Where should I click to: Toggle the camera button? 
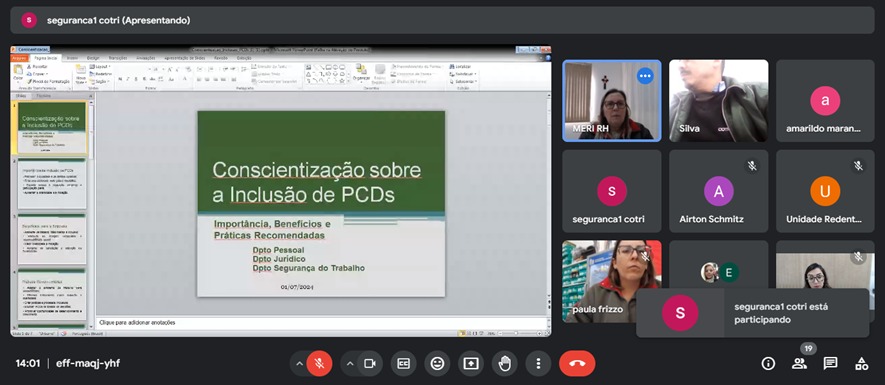(x=370, y=364)
